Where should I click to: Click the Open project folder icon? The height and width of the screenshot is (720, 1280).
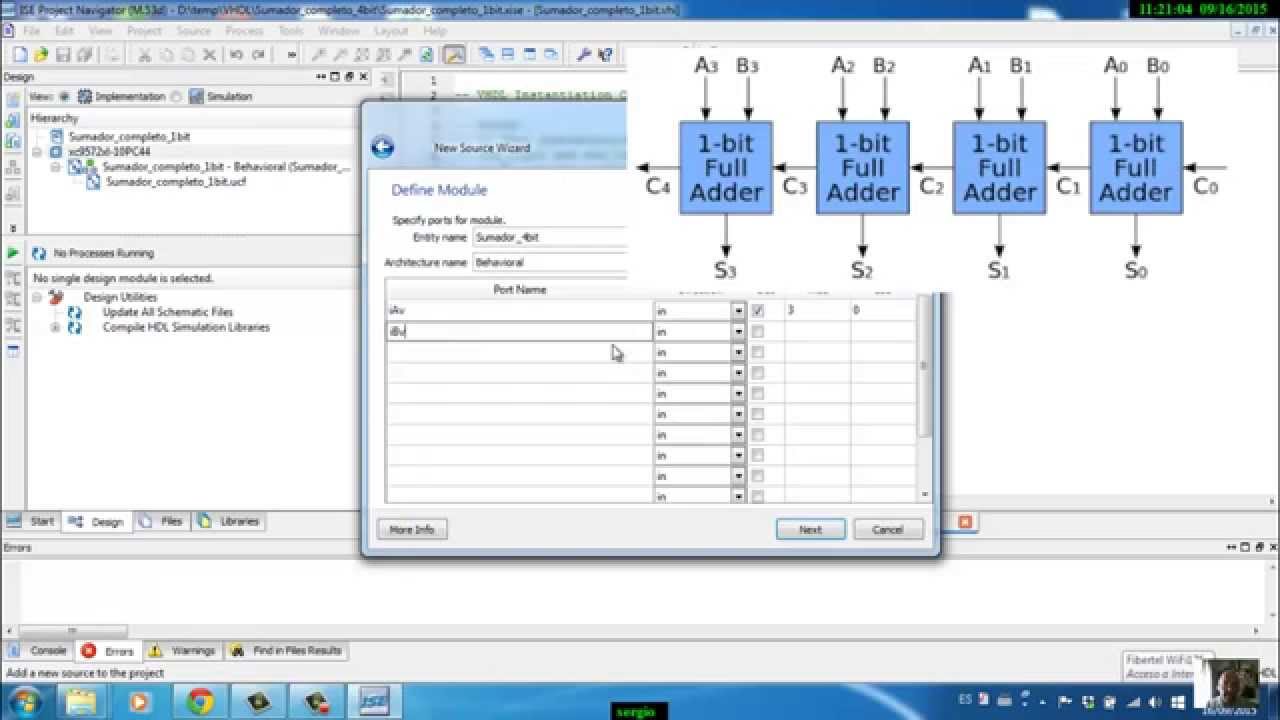coord(41,55)
